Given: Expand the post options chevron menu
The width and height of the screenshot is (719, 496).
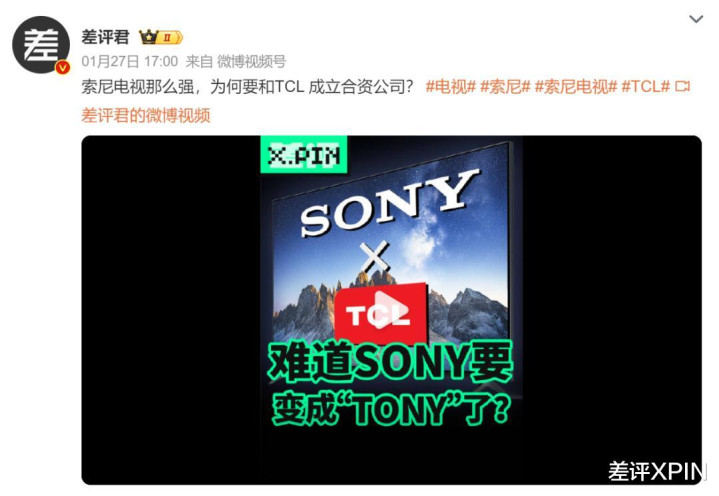Looking at the screenshot, I should pos(696,19).
